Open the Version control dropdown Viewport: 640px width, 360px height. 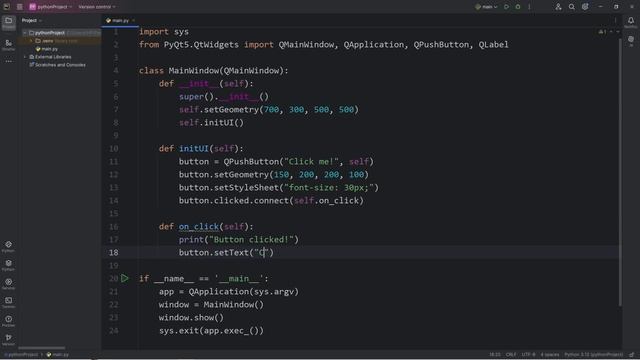97,7
